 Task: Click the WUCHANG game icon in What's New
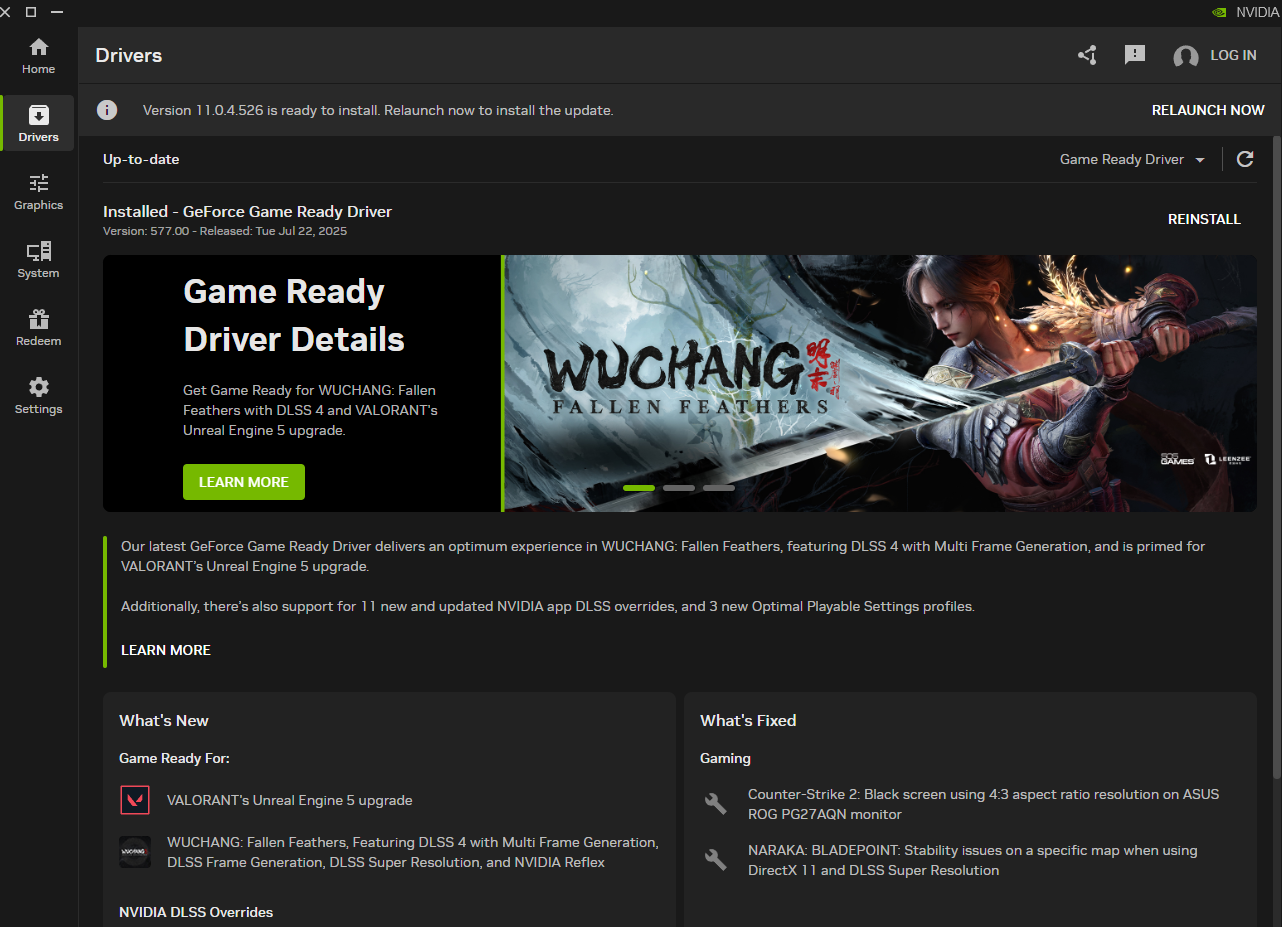[135, 852]
